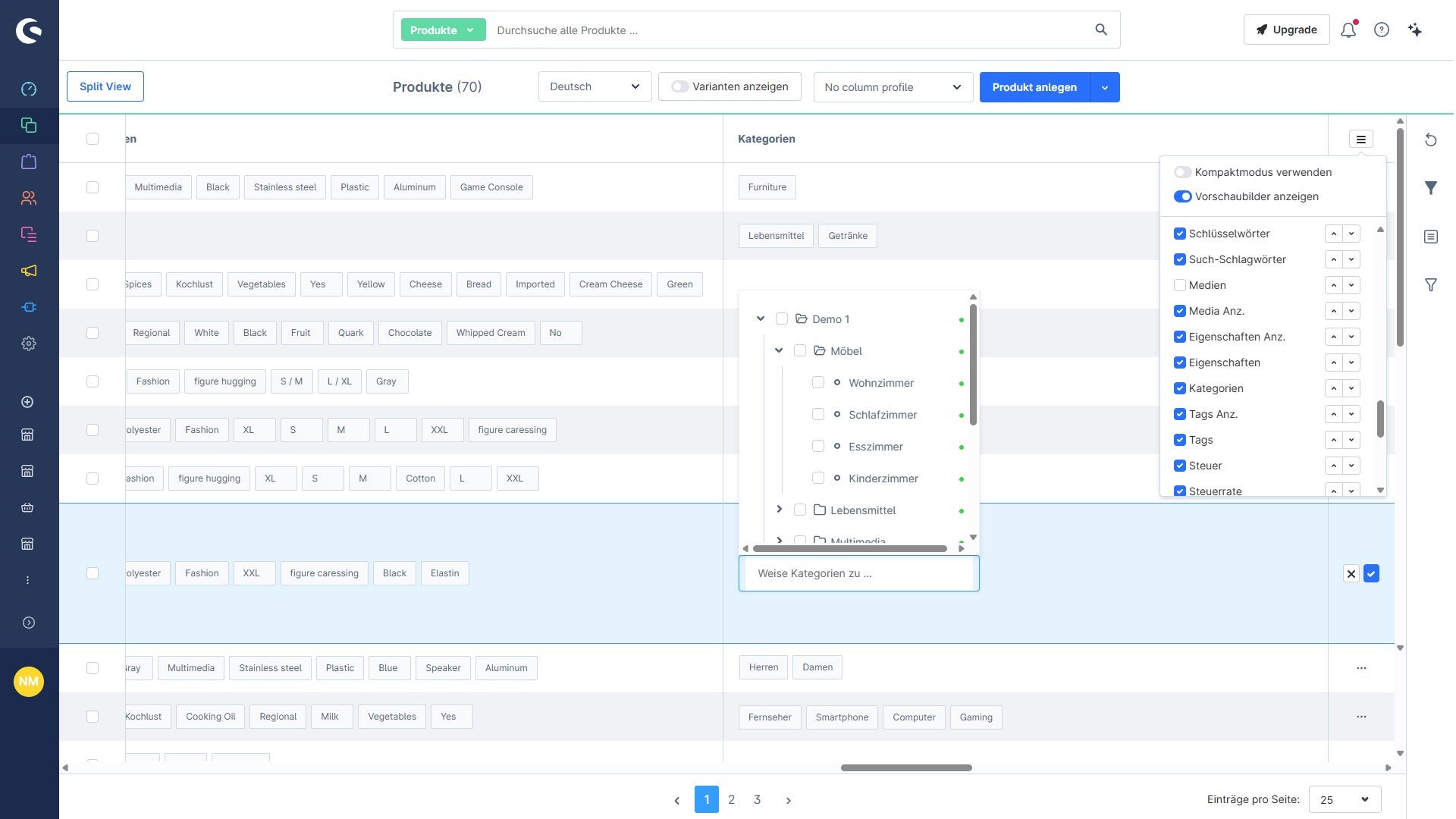The height and width of the screenshot is (819, 1456).
Task: Open the Content icon in the sidebar
Action: coord(29,234)
